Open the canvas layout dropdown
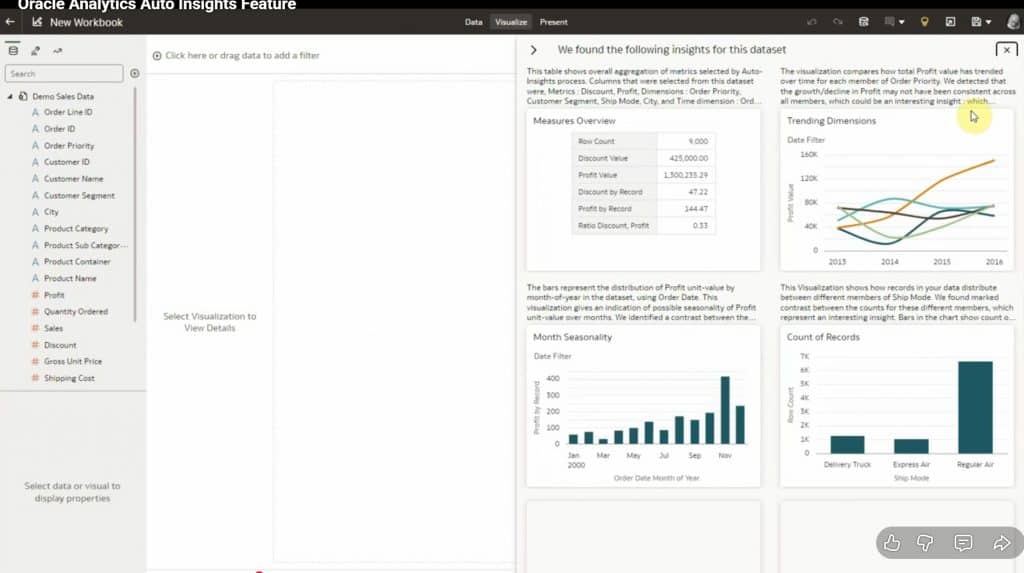 (x=894, y=22)
